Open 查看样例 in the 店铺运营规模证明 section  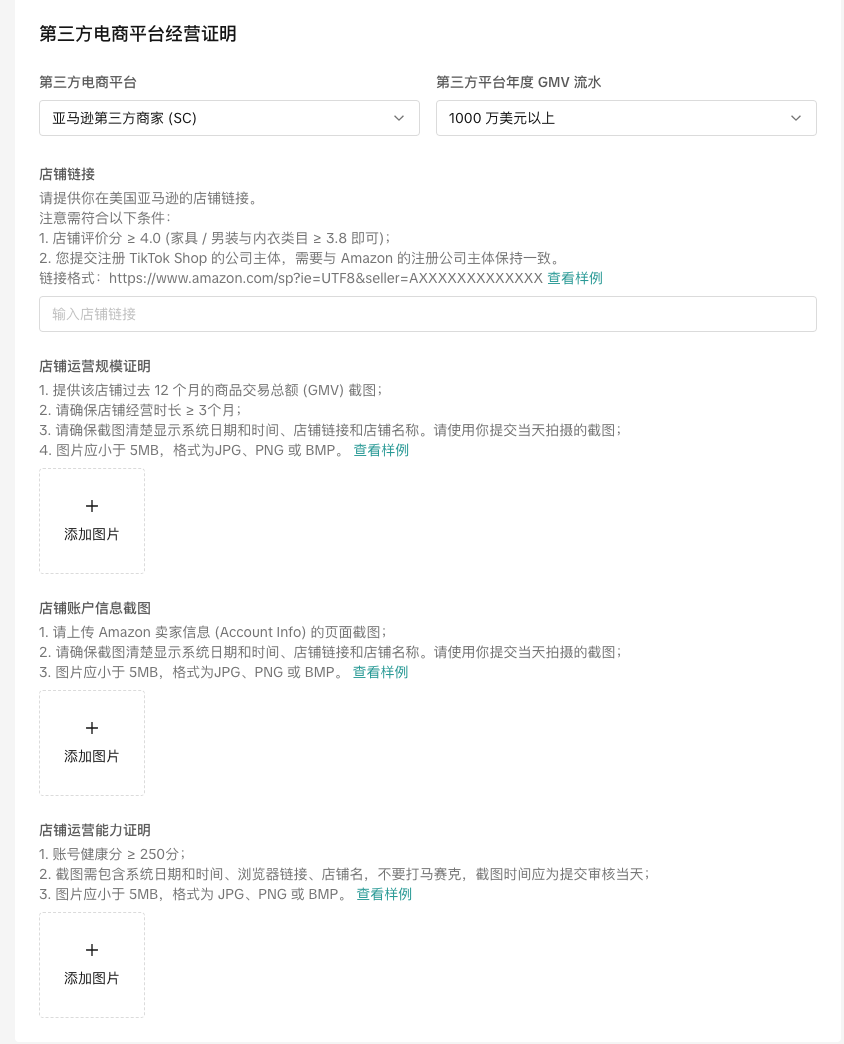[381, 450]
